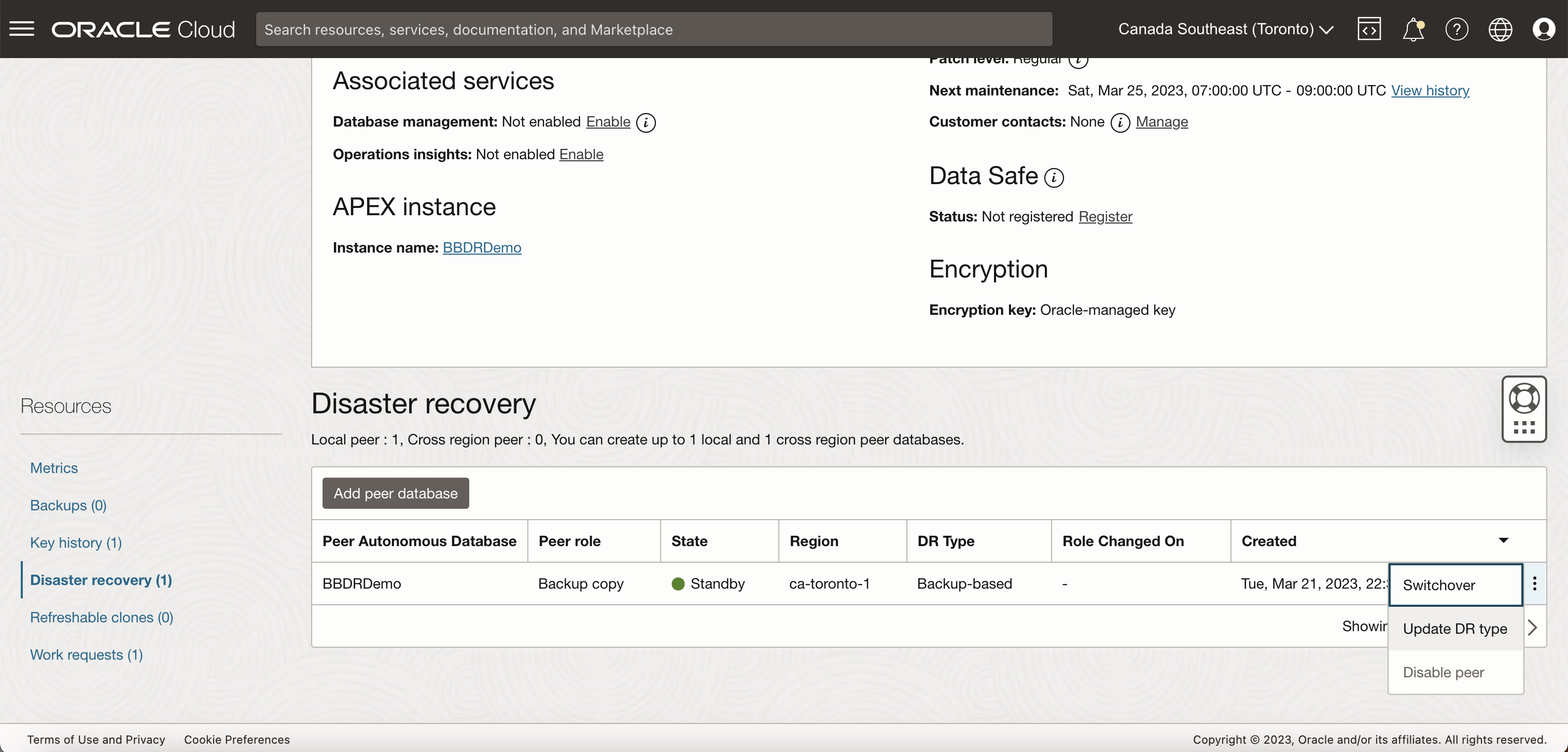This screenshot has width=1568, height=752.
Task: Click the search resources input field
Action: pyautogui.click(x=654, y=29)
